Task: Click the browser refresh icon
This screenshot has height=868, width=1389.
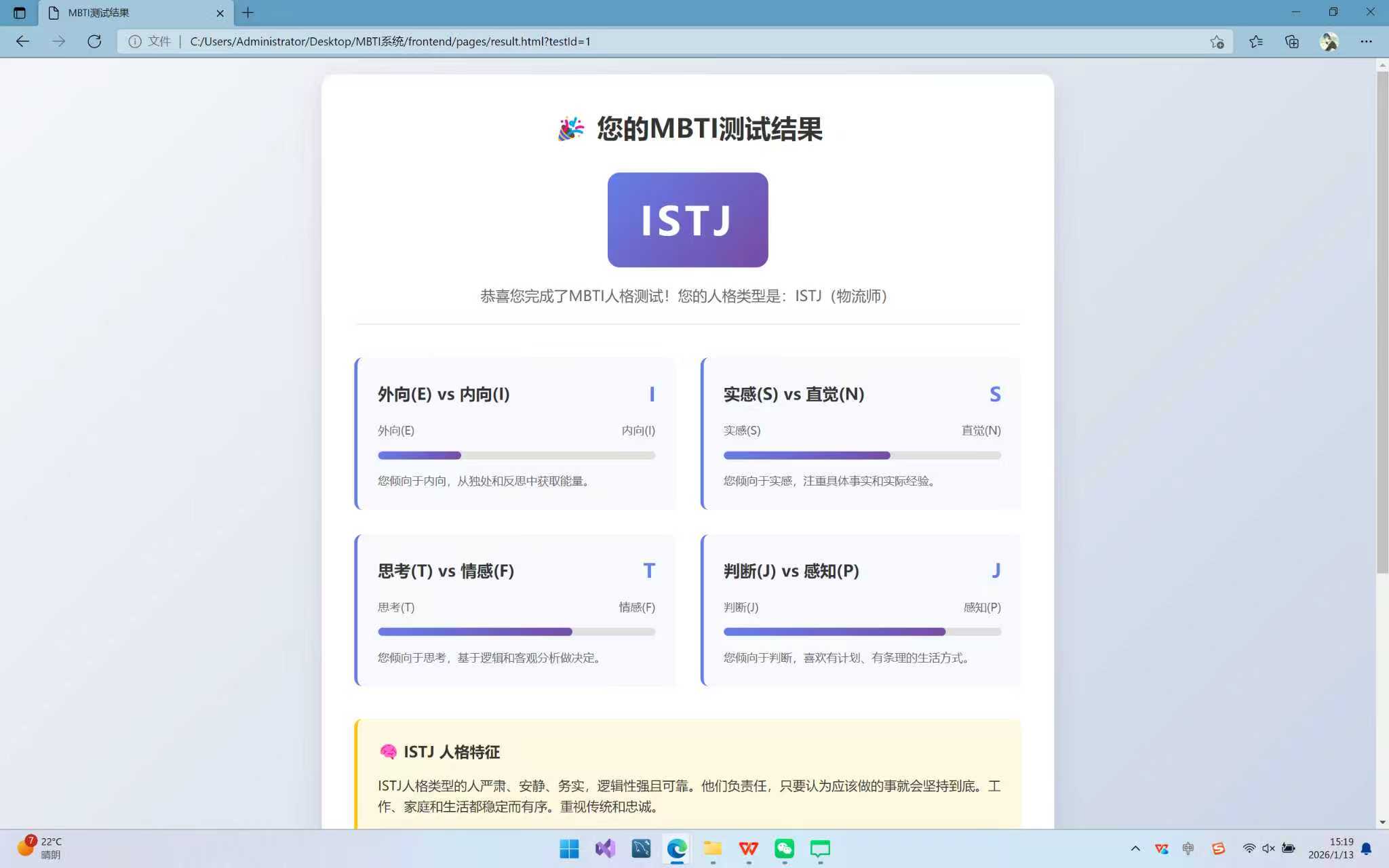Action: (x=94, y=41)
